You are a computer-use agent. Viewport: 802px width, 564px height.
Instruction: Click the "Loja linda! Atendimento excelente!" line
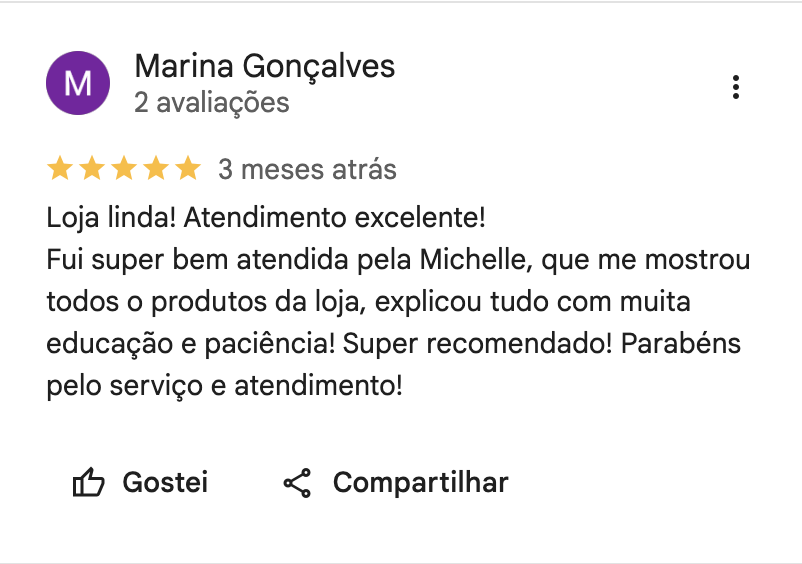pos(266,217)
